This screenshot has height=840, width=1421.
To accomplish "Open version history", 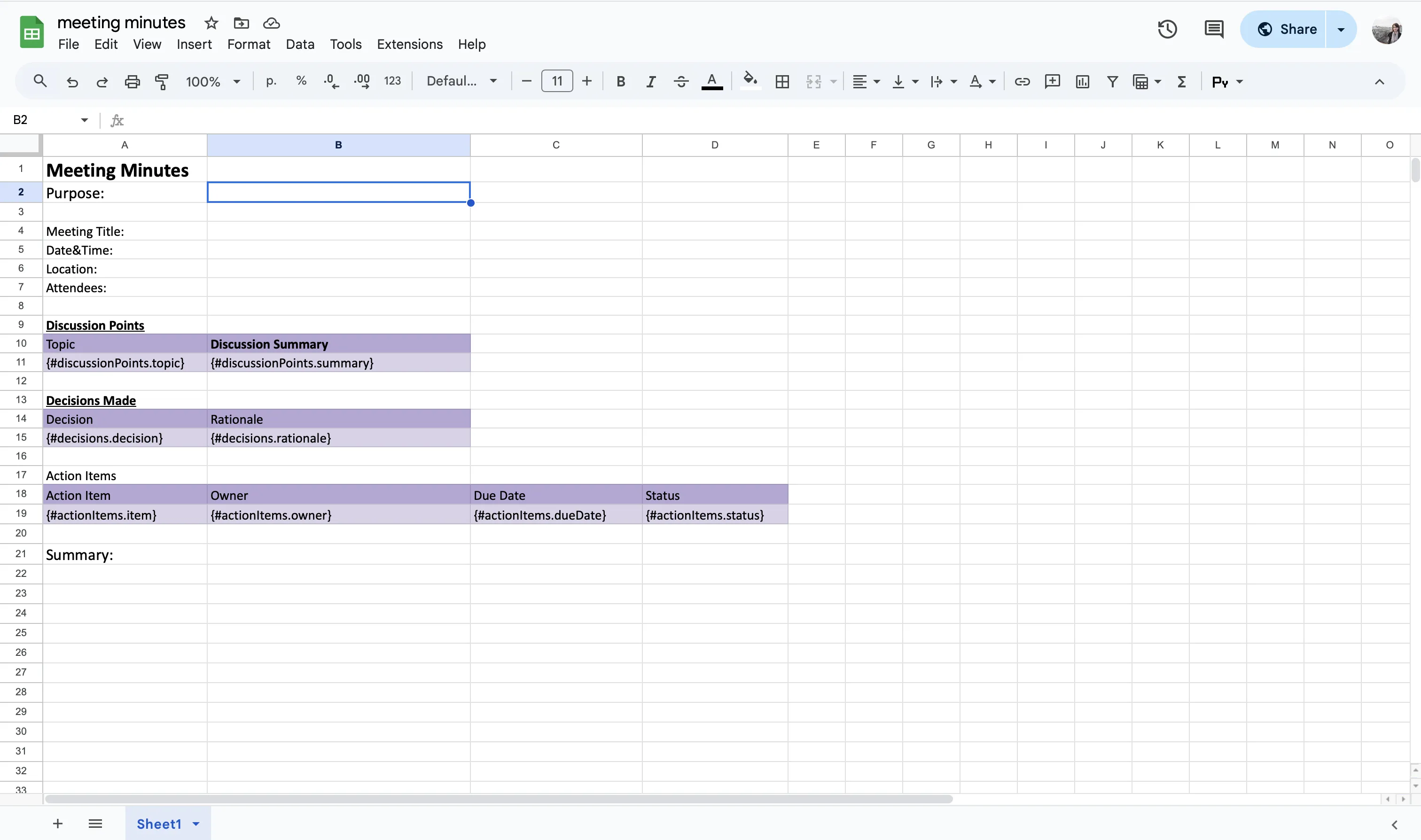I will (1167, 29).
